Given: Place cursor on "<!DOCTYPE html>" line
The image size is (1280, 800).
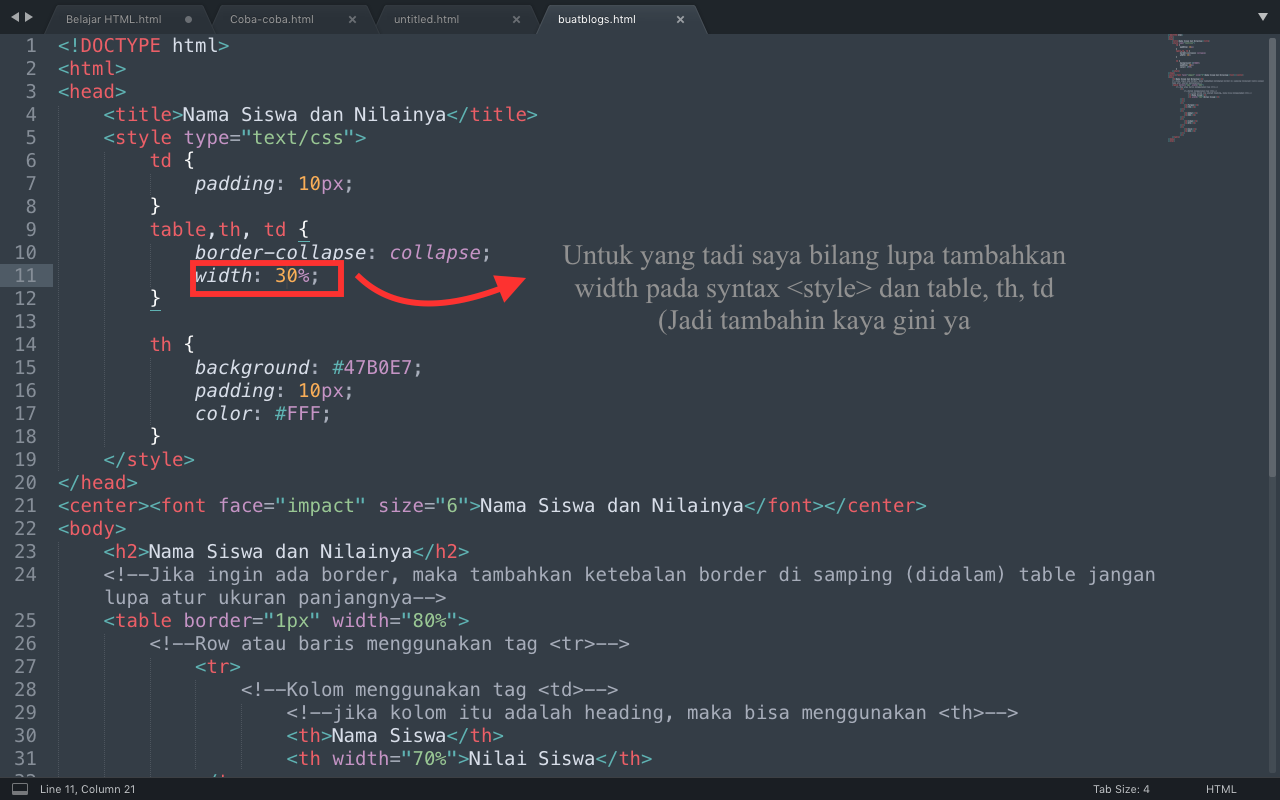Looking at the screenshot, I should [143, 45].
